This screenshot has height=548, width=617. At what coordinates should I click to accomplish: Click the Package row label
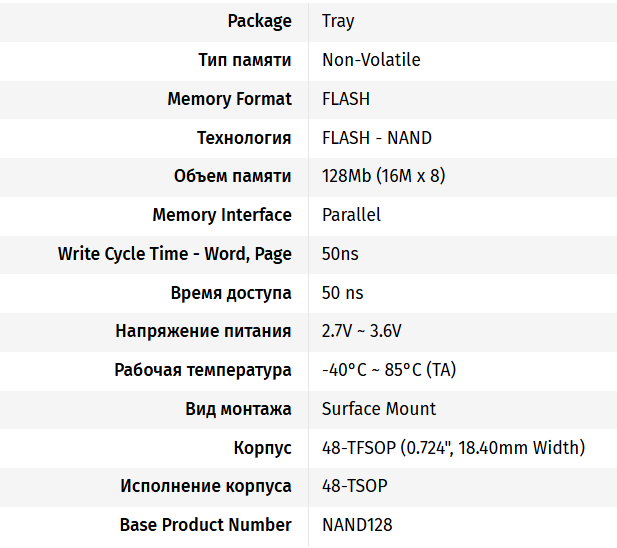click(x=259, y=21)
